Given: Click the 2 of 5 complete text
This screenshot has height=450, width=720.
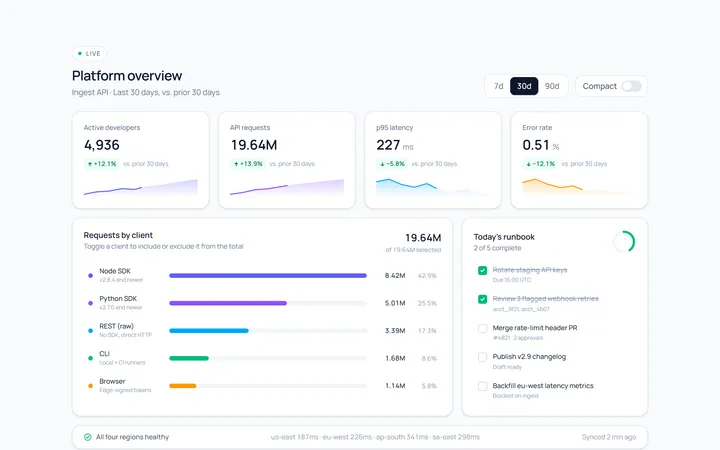Looking at the screenshot, I should [497, 248].
